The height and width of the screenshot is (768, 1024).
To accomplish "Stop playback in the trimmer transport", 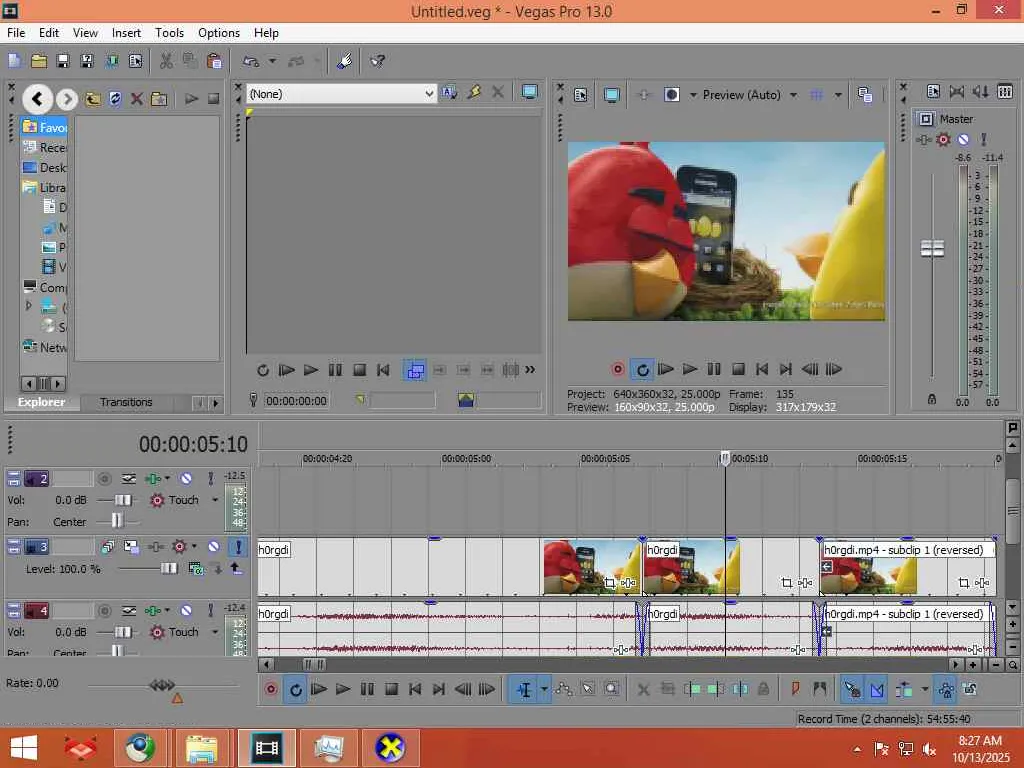I will pos(359,370).
